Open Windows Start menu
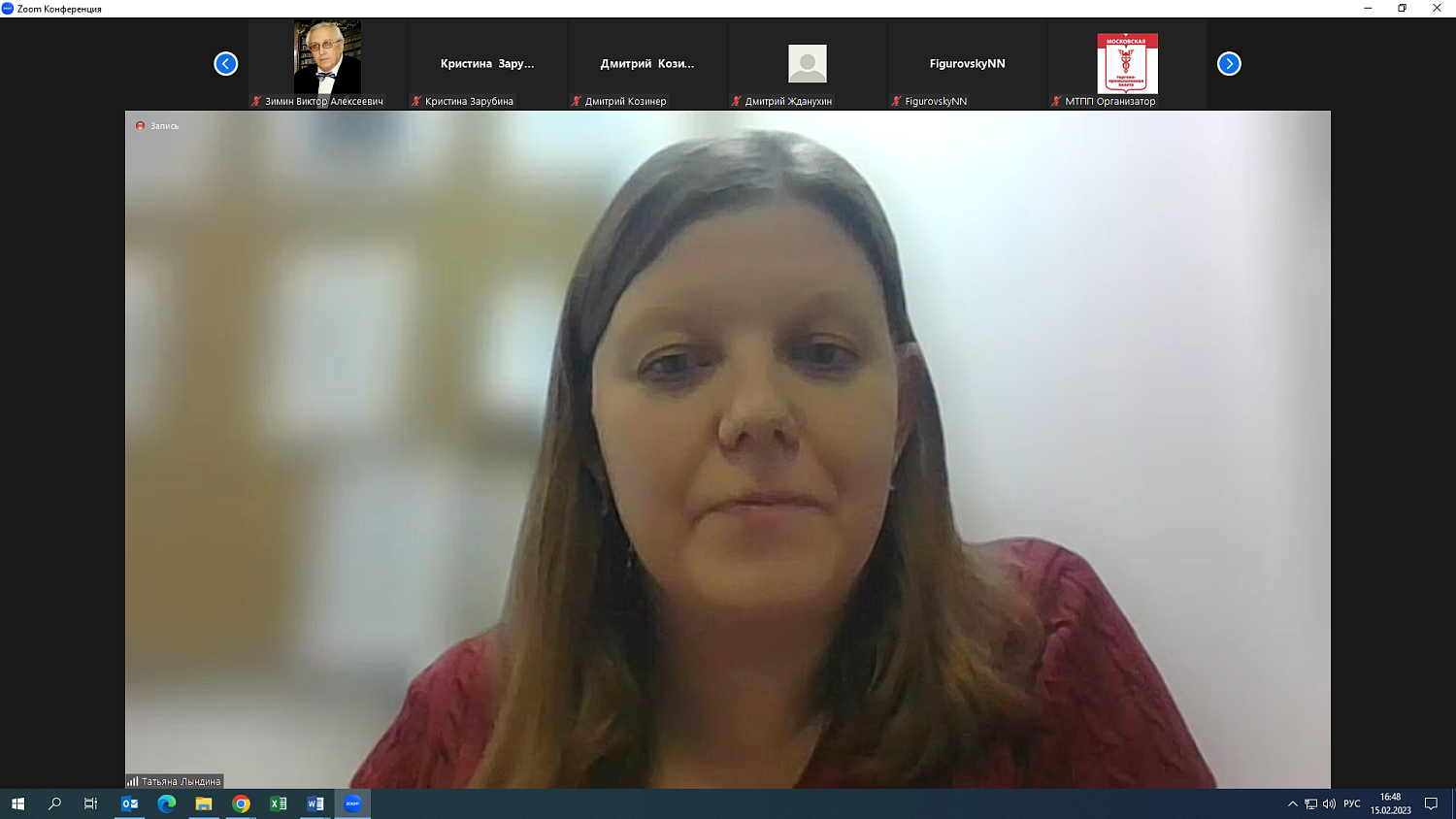Screen dimensions: 1456x819 17,803
